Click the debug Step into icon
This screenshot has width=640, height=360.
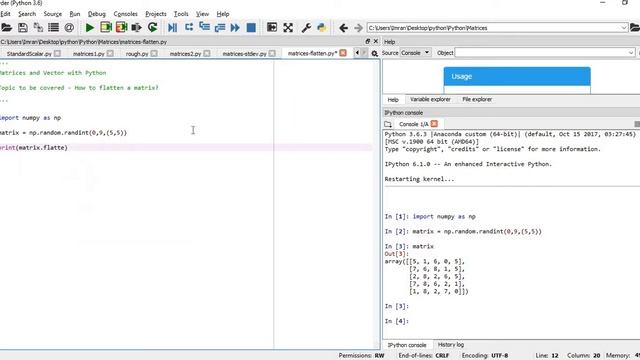tap(204, 27)
